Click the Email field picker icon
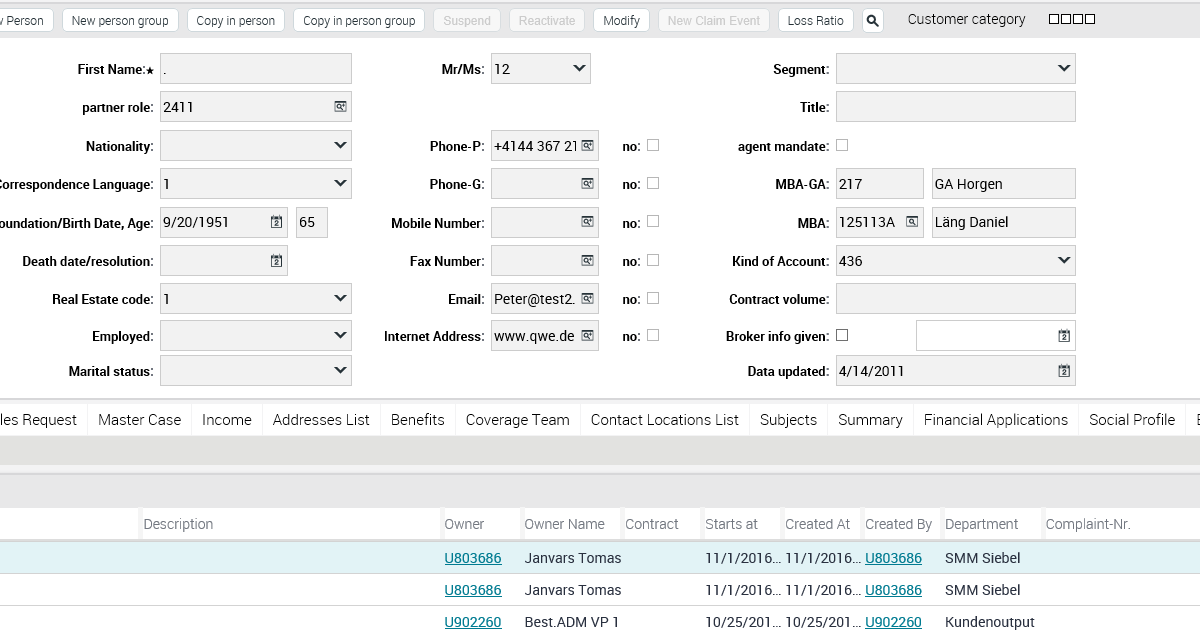 [x=588, y=298]
